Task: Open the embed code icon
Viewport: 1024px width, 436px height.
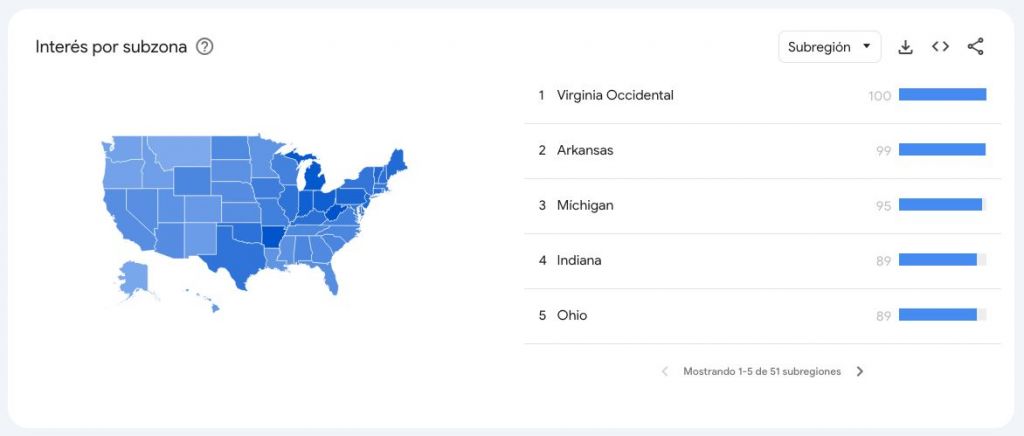Action: coord(940,46)
